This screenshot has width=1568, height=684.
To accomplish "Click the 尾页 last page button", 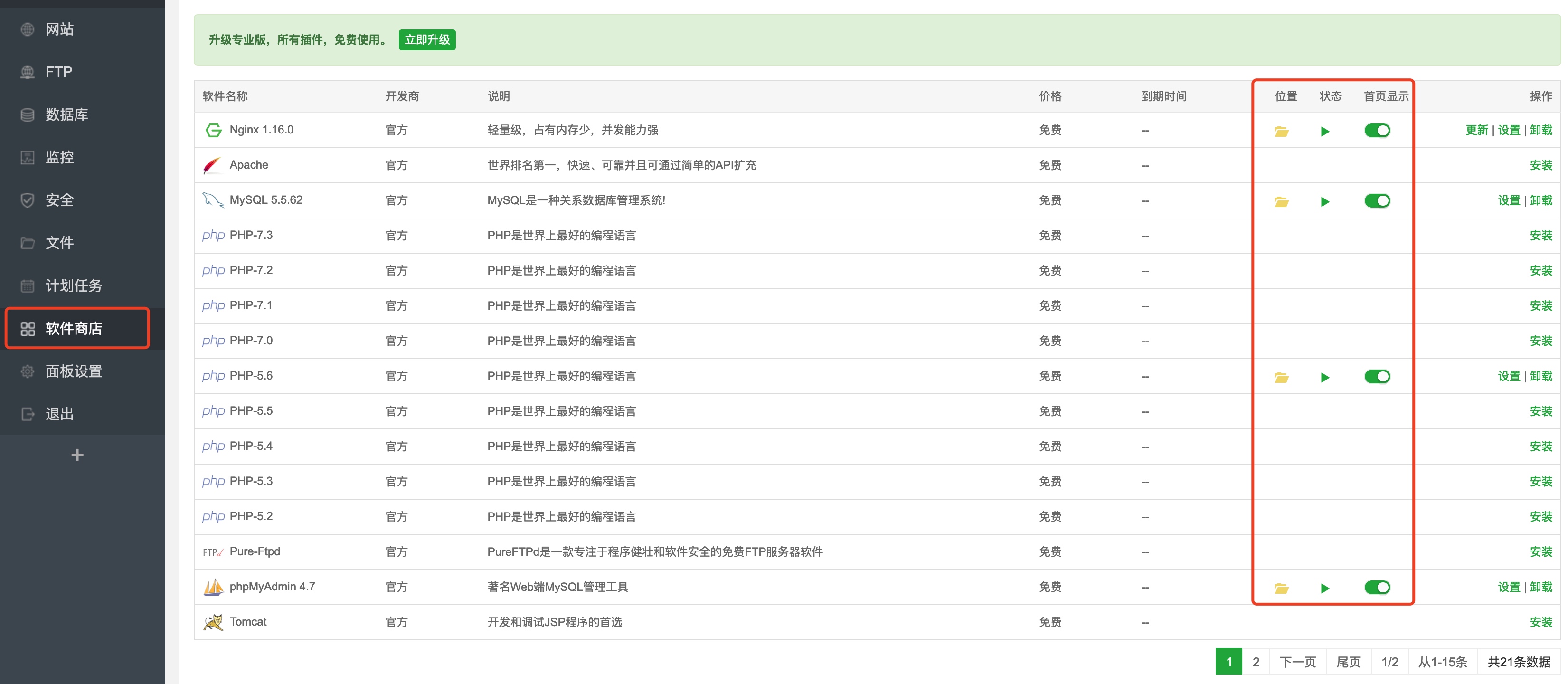I will [x=1348, y=662].
